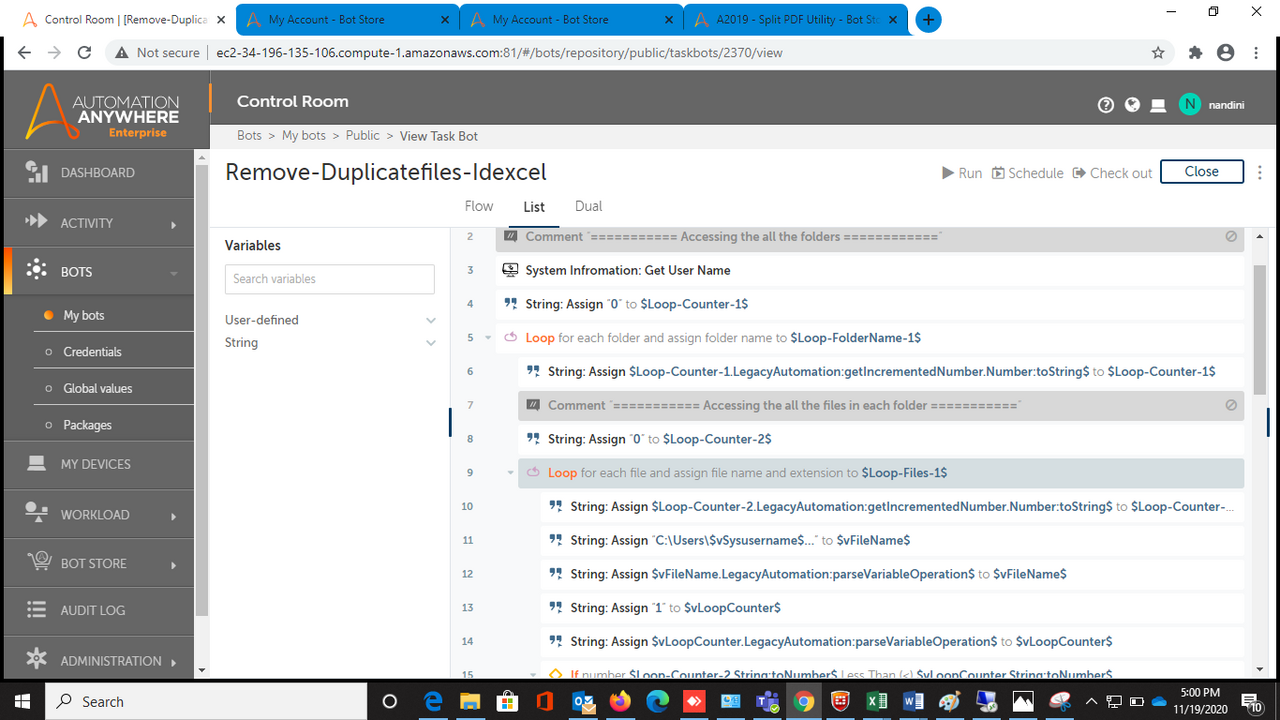Collapse the Bots menu arrow
The height and width of the screenshot is (720, 1280).
(173, 273)
